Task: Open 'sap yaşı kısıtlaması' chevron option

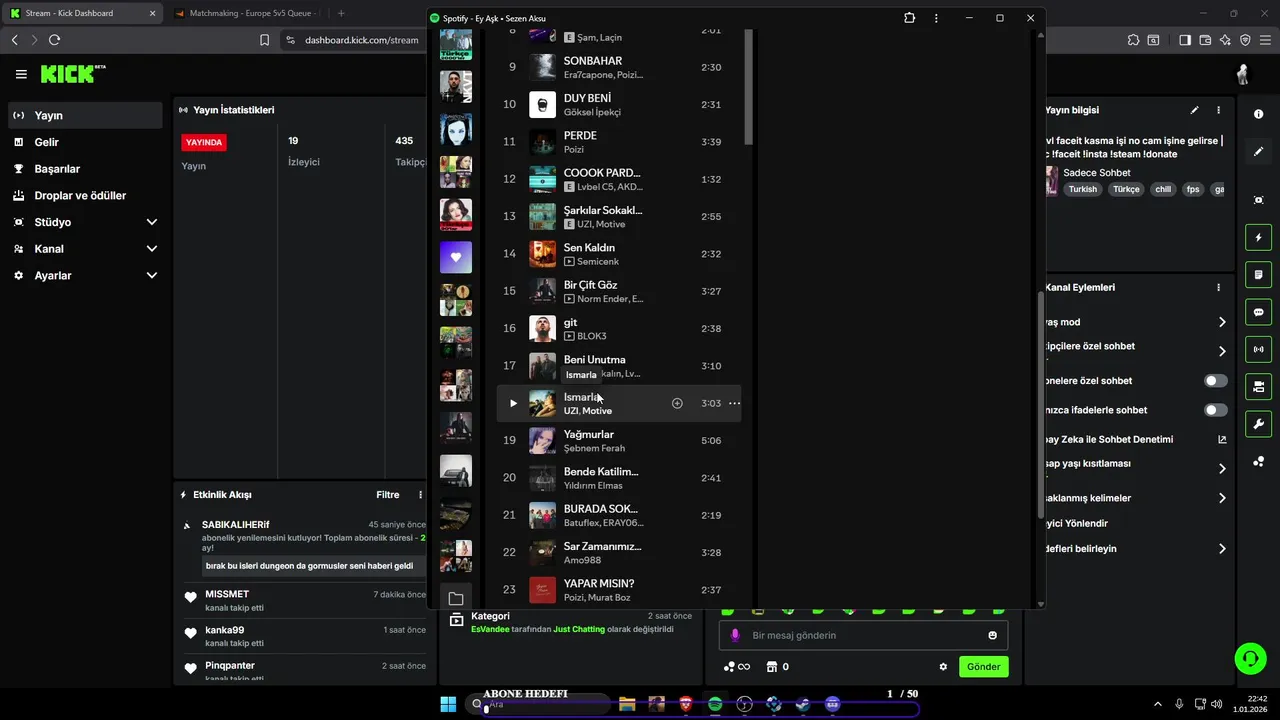Action: pos(1222,468)
